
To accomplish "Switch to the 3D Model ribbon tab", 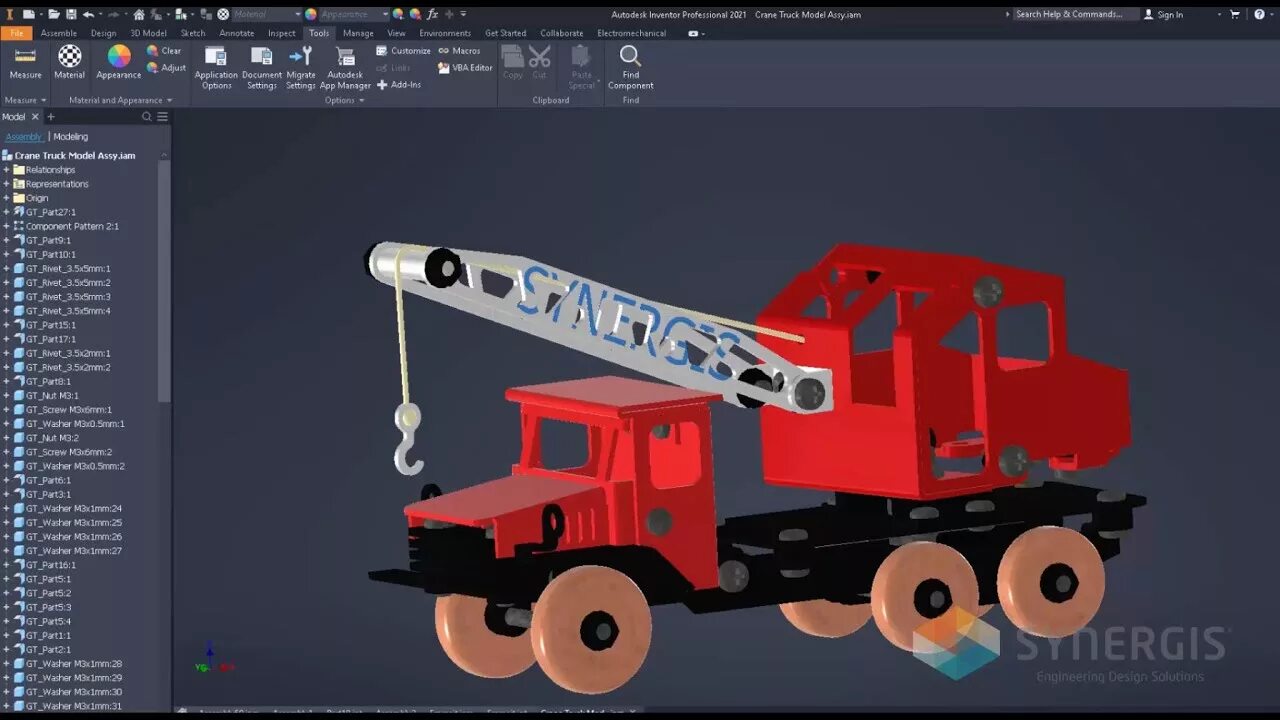I will 148,33.
